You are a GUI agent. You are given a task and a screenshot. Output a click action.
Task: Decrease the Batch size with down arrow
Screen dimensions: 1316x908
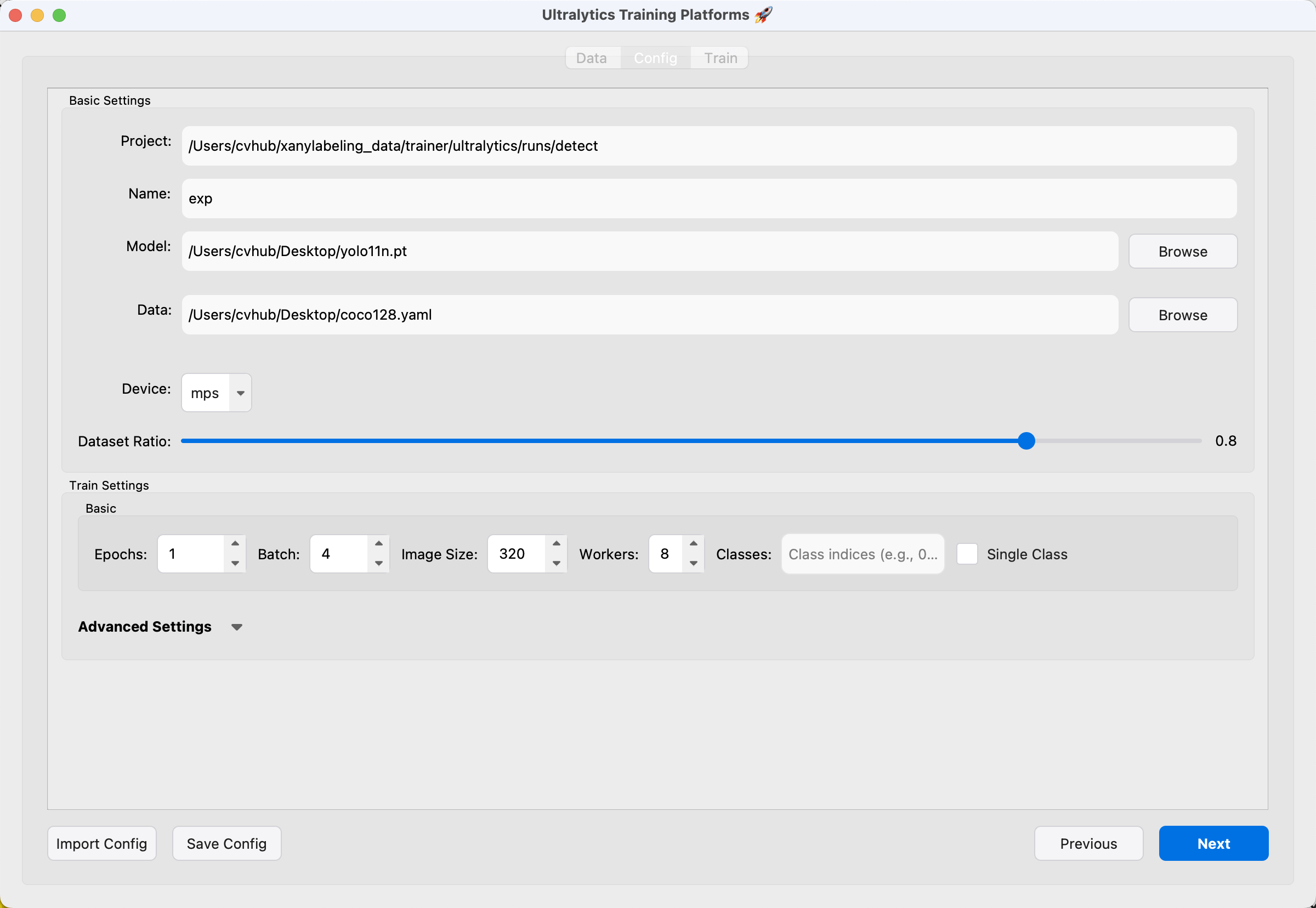[379, 563]
